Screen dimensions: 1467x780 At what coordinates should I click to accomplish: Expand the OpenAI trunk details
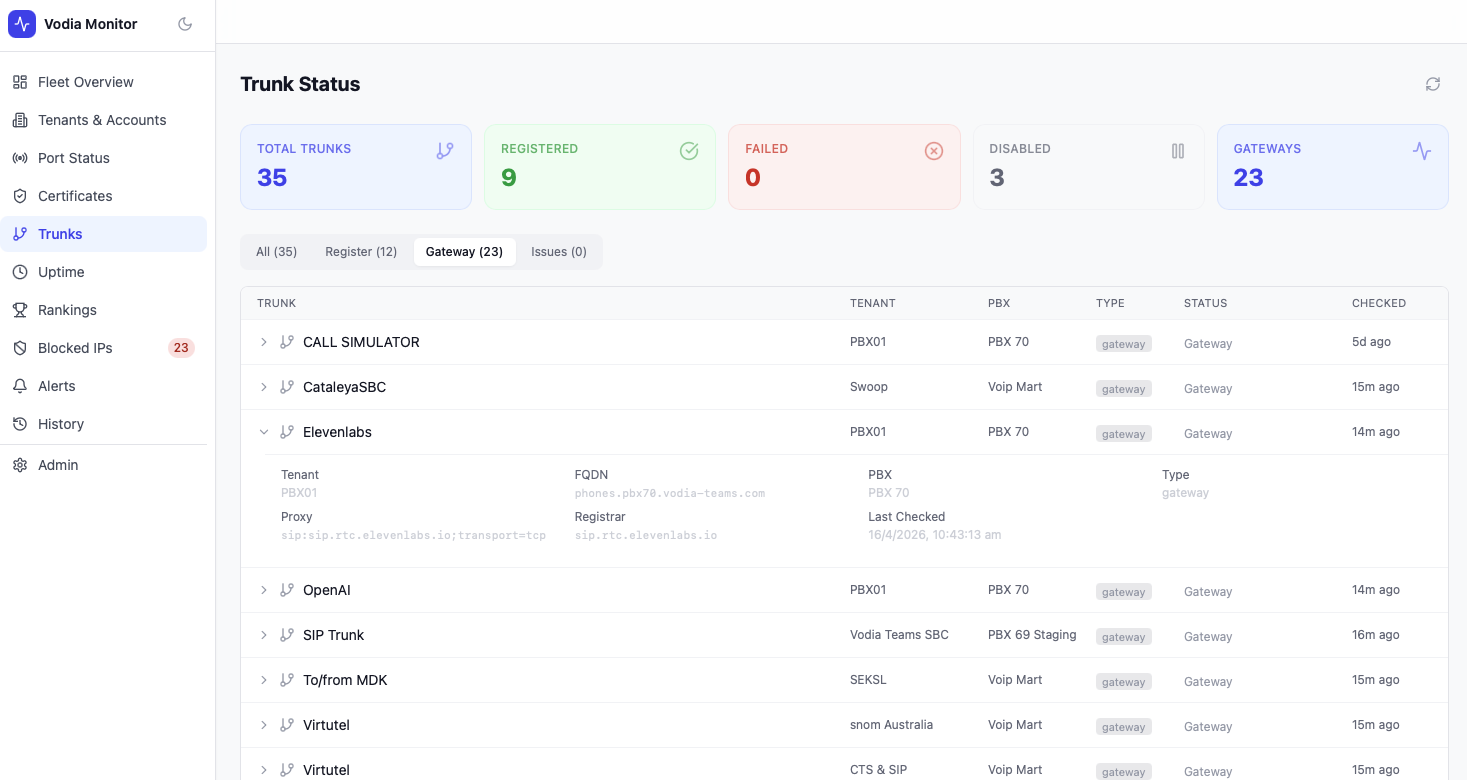click(x=264, y=590)
